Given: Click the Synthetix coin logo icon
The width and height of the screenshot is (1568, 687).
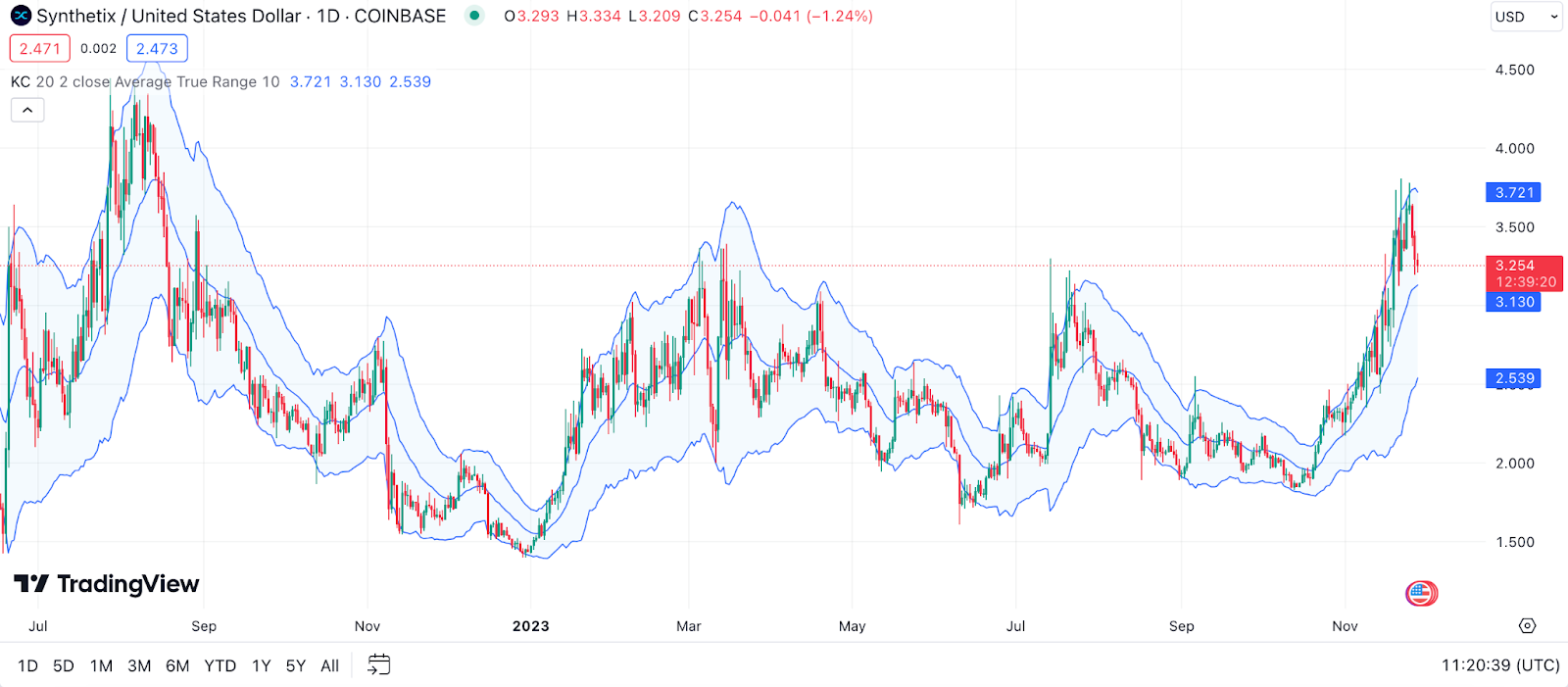Looking at the screenshot, I should click(21, 16).
